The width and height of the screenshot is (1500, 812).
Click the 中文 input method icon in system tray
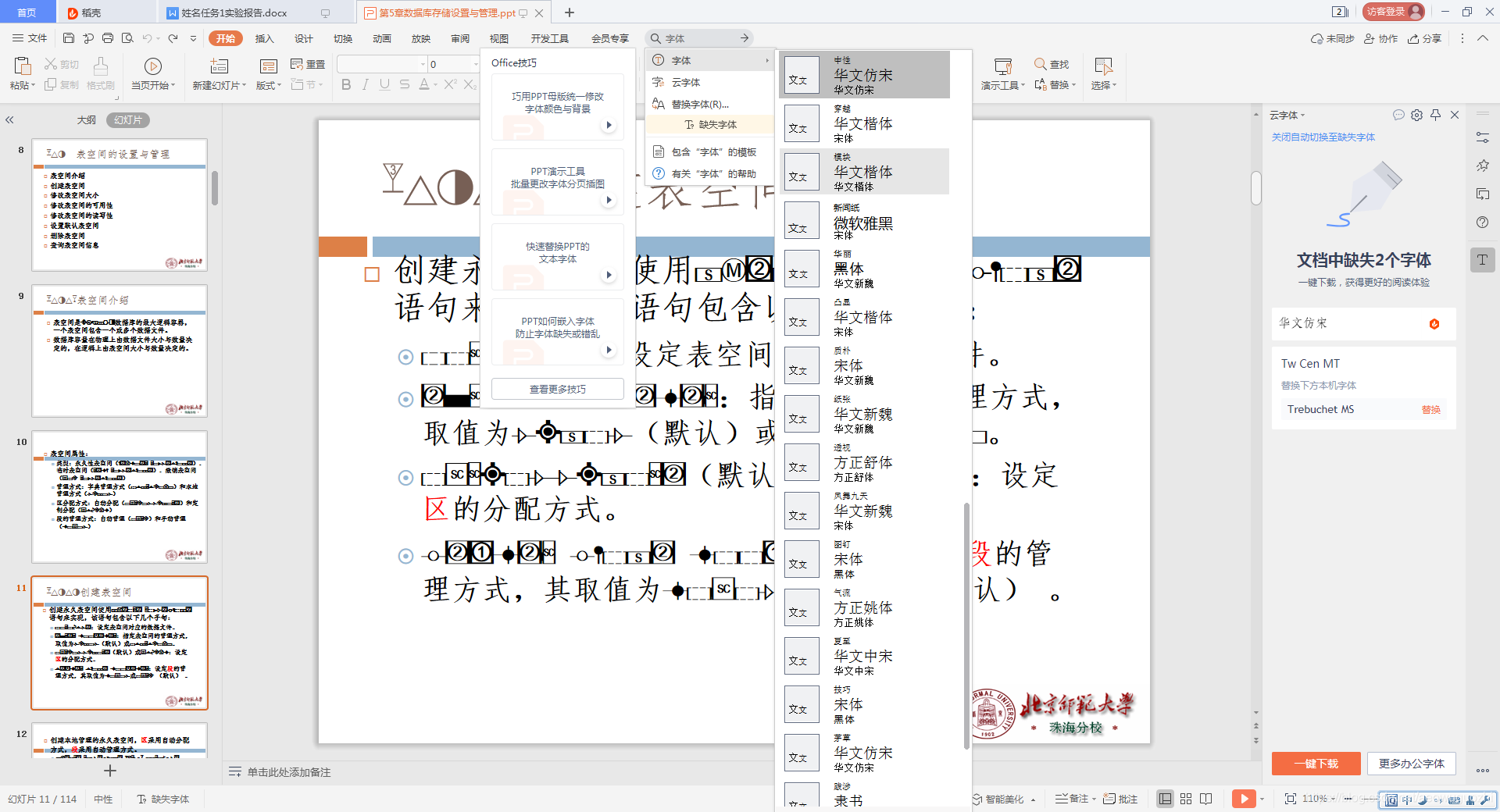click(x=1407, y=800)
